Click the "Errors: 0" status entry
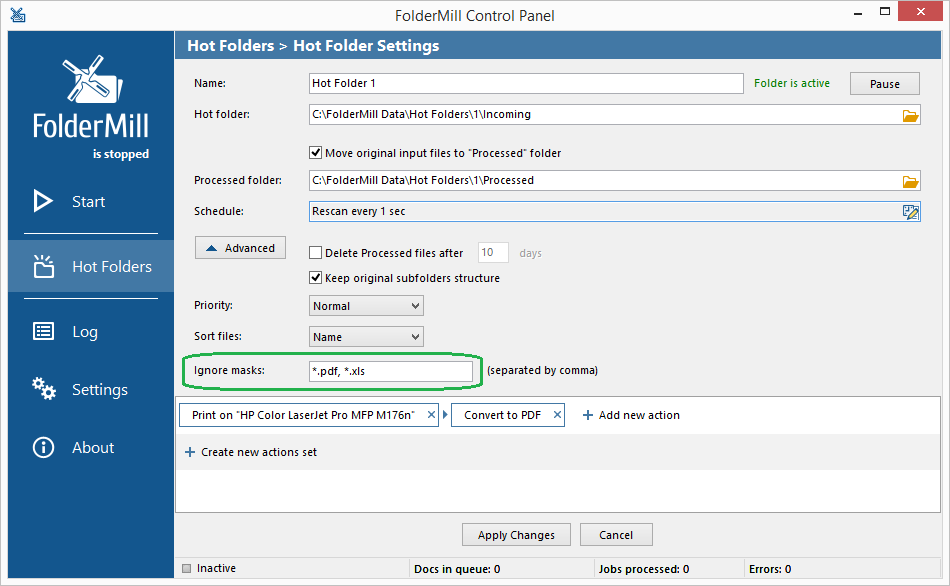The width and height of the screenshot is (950, 586). tap(770, 569)
